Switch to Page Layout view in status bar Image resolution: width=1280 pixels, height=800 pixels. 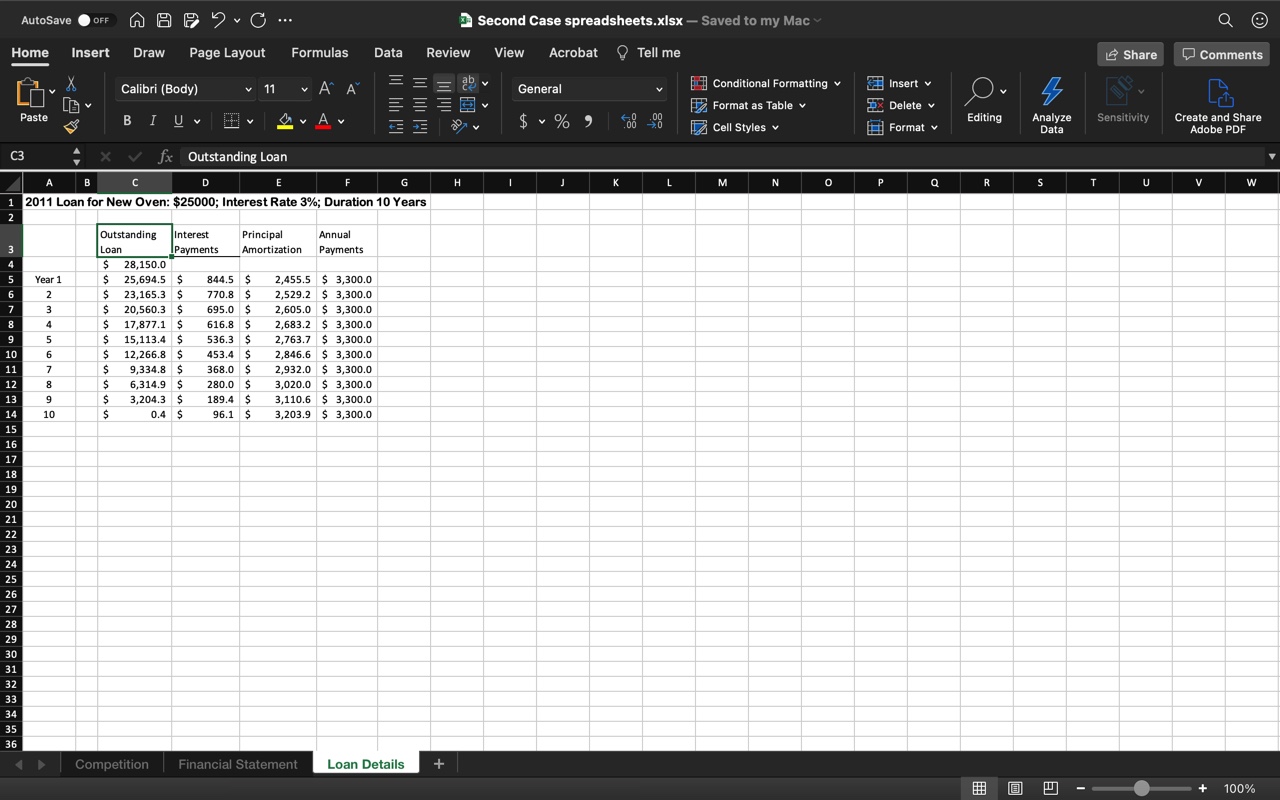1015,788
